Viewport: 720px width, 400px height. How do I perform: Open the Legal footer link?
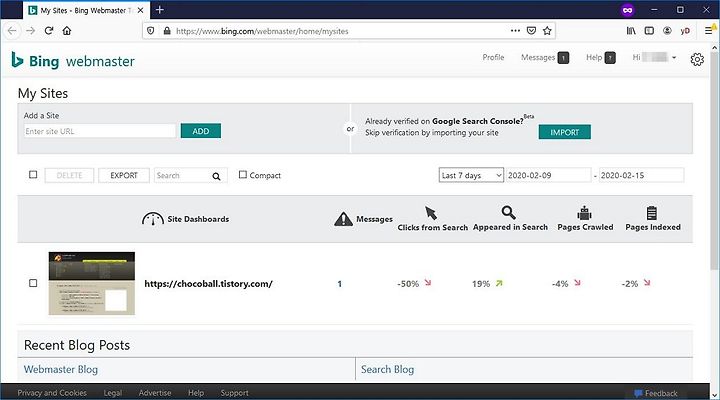[112, 393]
